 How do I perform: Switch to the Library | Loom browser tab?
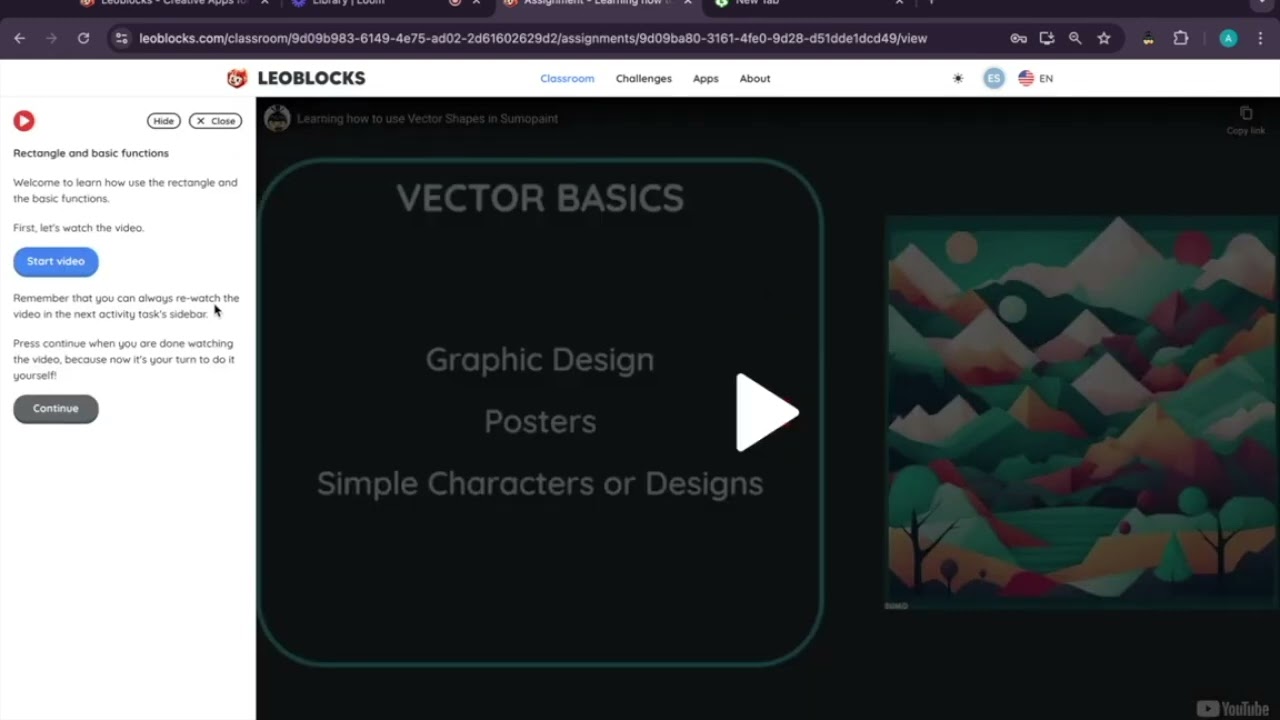click(348, 3)
